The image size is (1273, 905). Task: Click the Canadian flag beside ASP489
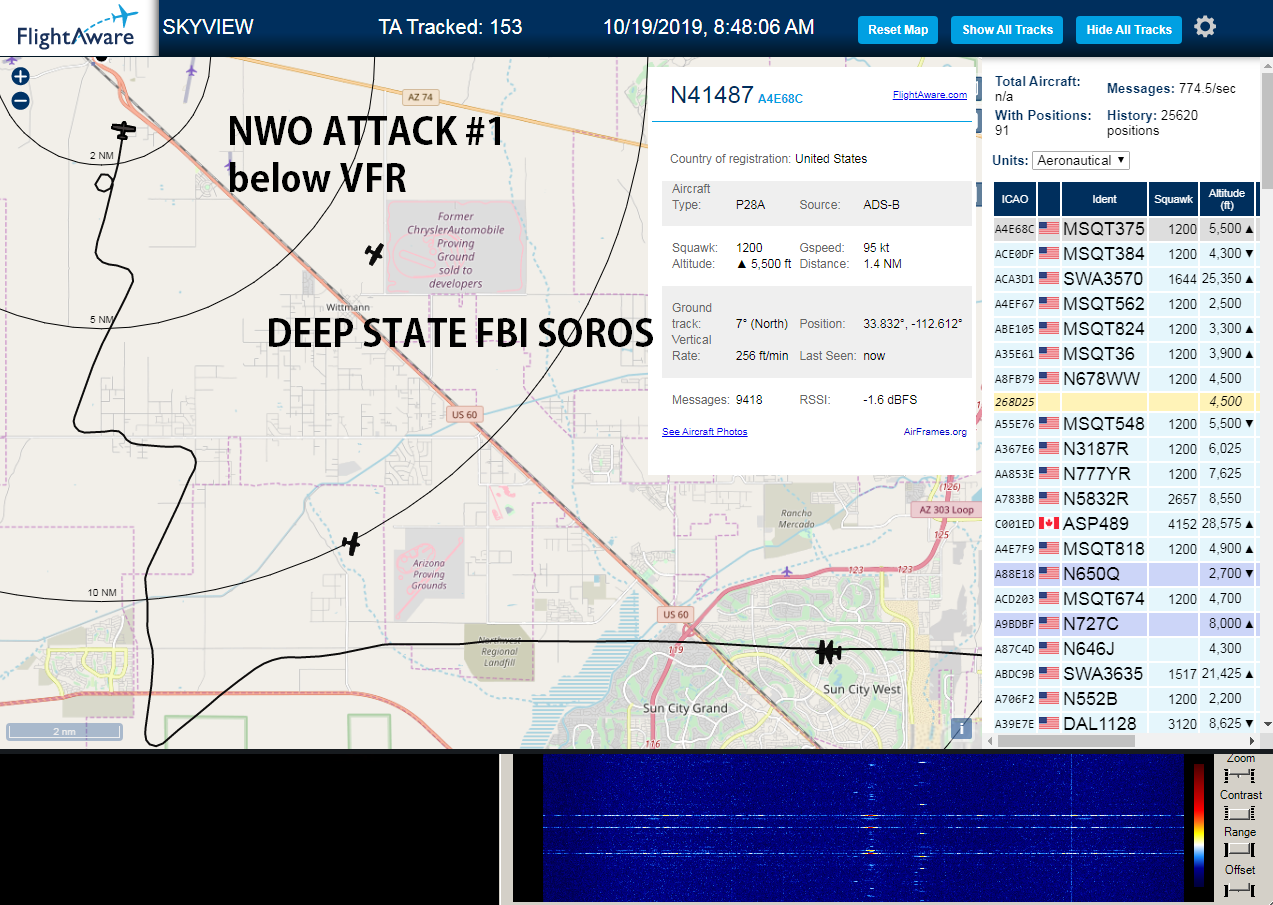[x=1049, y=523]
